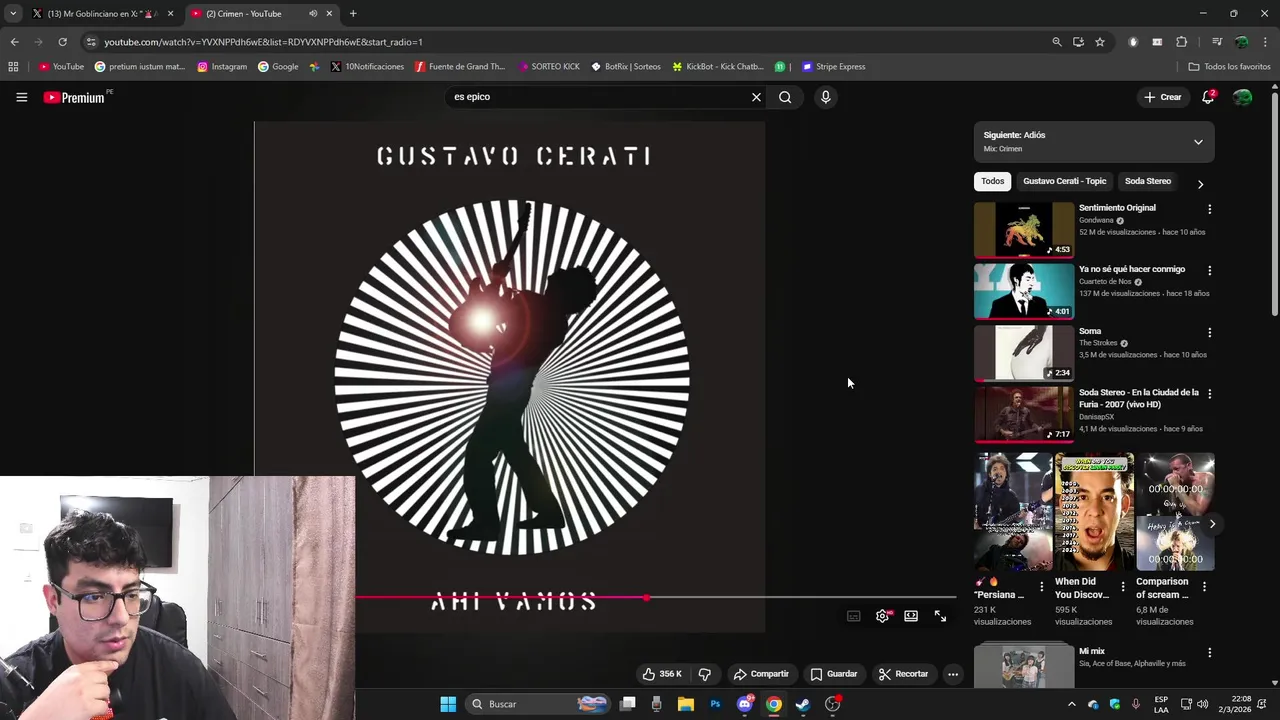Open Compartir share dialog
The height and width of the screenshot is (720, 1280).
pos(761,674)
